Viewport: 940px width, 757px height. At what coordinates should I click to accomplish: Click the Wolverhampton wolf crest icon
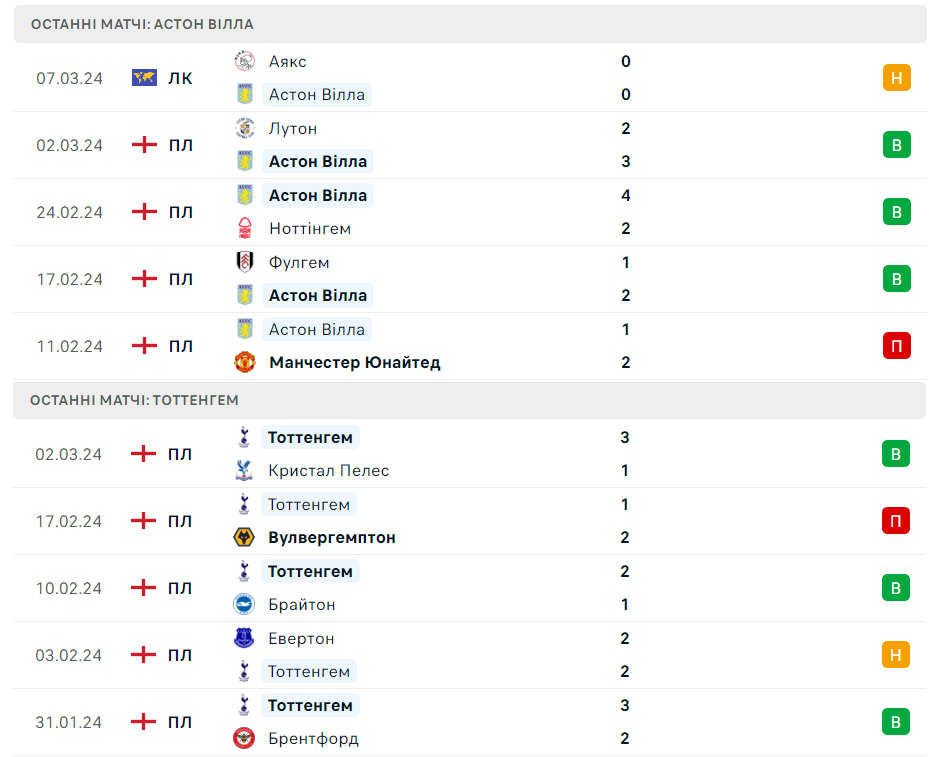[244, 537]
